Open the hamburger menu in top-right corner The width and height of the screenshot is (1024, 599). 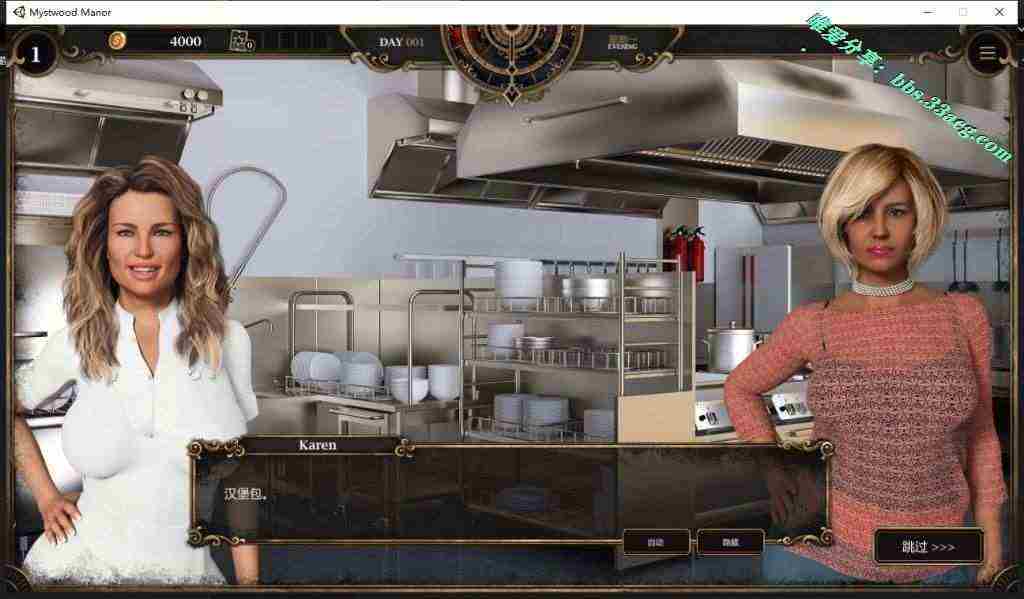(987, 54)
